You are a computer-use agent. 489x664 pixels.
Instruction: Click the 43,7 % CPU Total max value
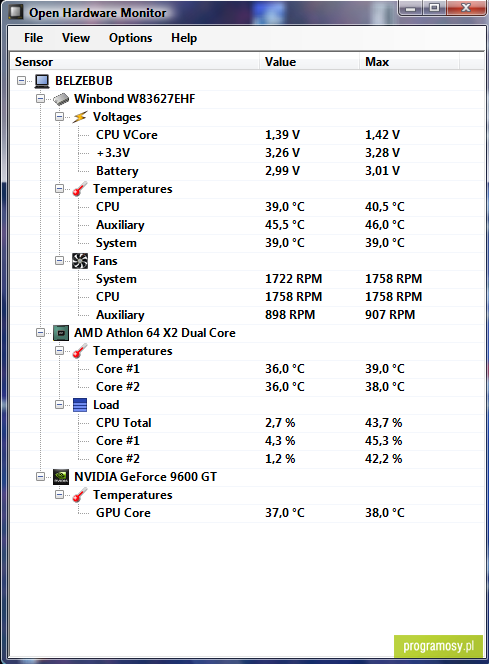[384, 423]
